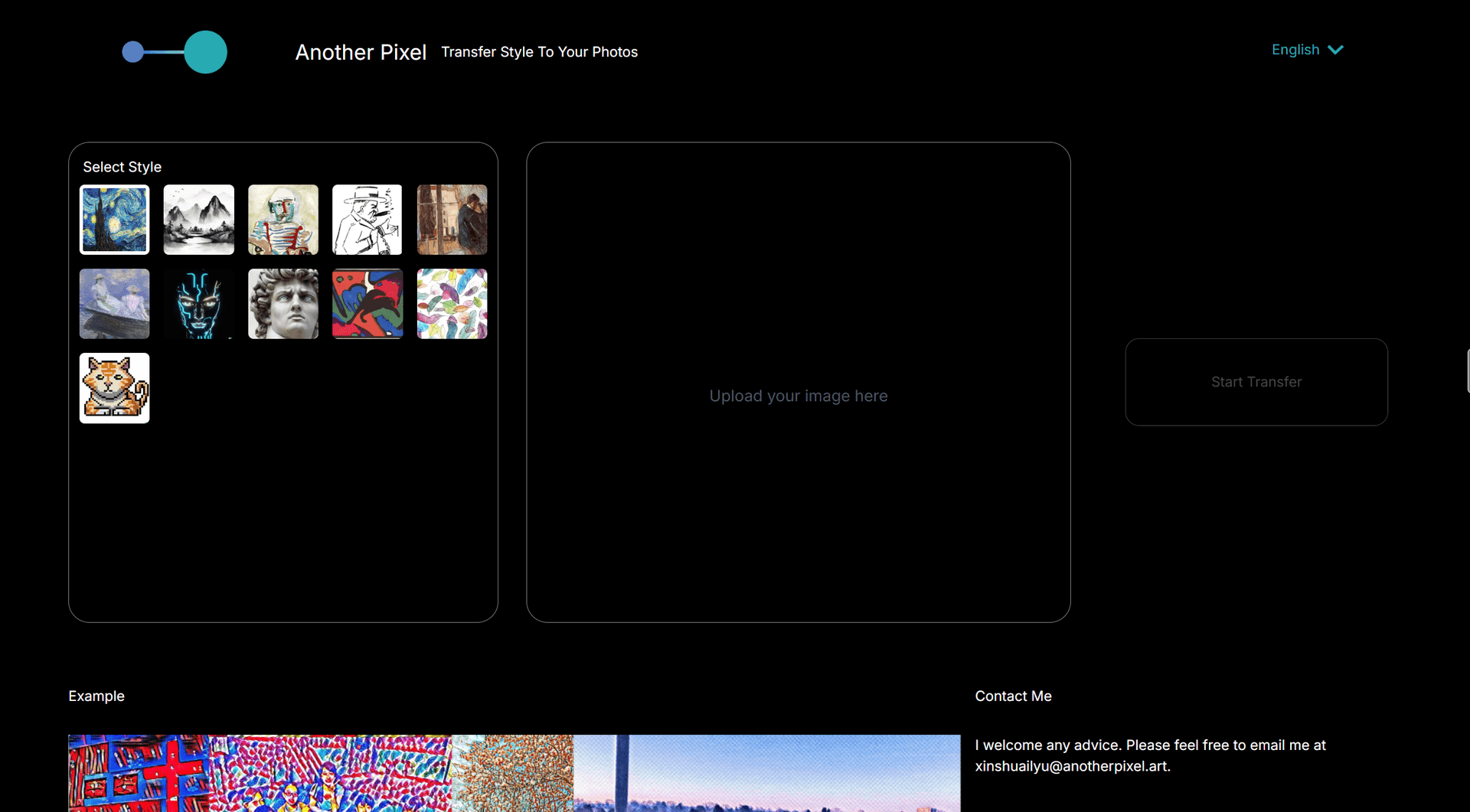1470x812 pixels.
Task: Pick the neon cyan face style
Action: [x=199, y=304]
